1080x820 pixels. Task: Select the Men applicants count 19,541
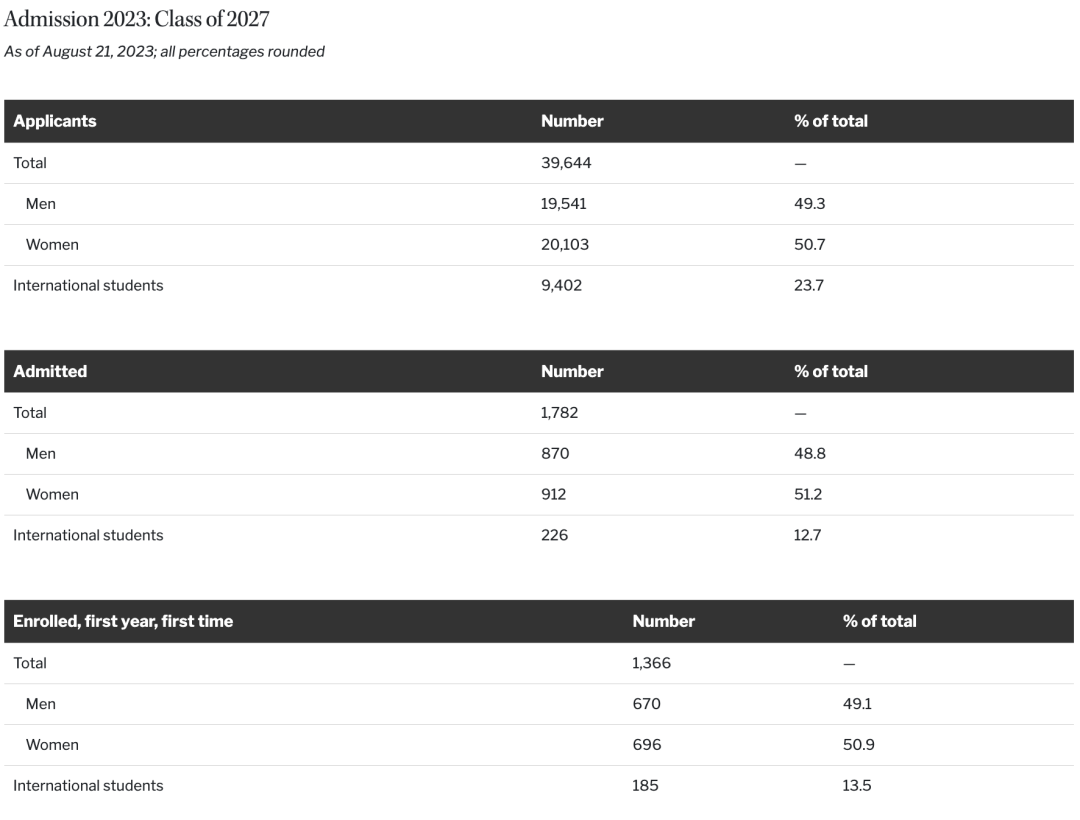click(563, 204)
